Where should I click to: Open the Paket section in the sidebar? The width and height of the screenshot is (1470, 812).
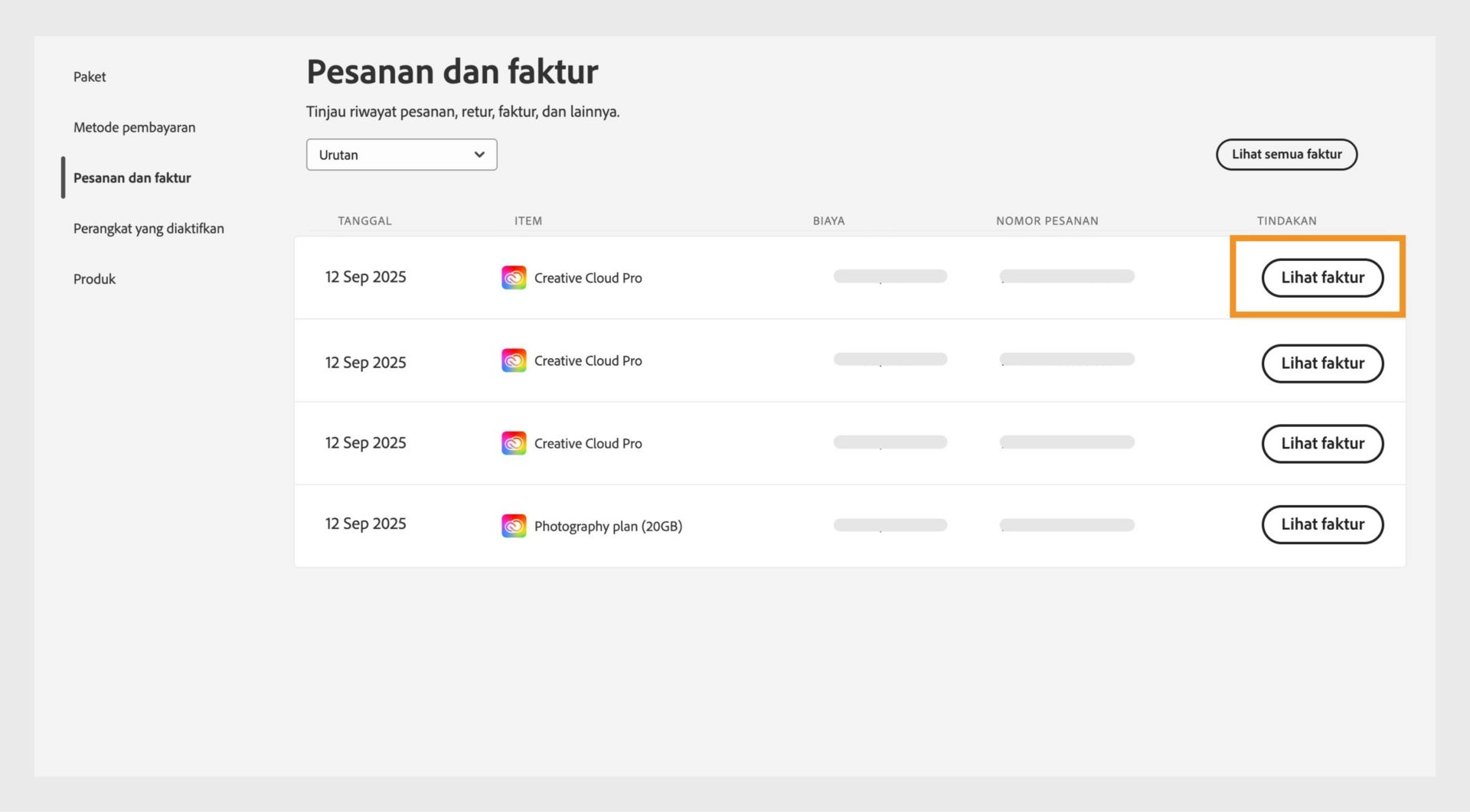[x=90, y=77]
